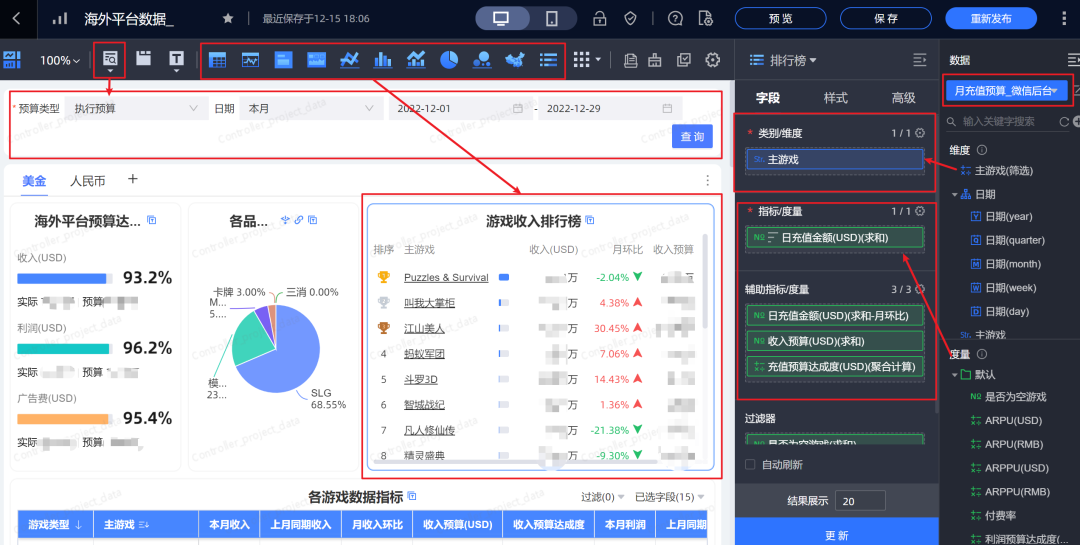1080x545 pixels.
Task: Add a line chart from the toolbar
Action: pos(349,60)
